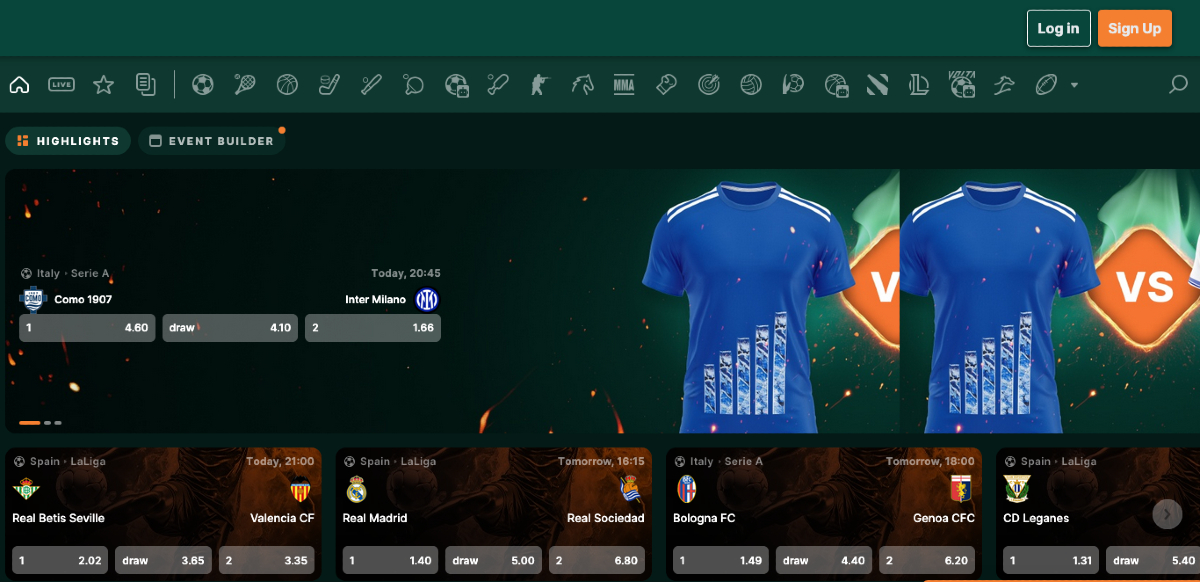Select the Darts target icon
This screenshot has height=582, width=1200.
709,85
